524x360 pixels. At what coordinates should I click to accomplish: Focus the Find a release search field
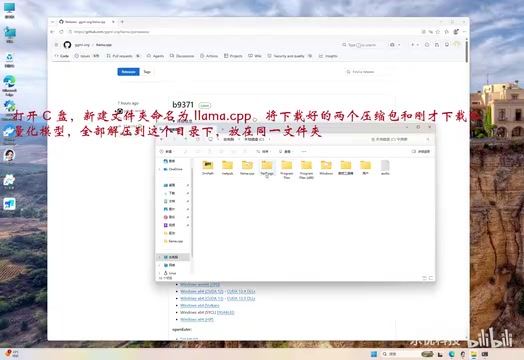click(369, 72)
